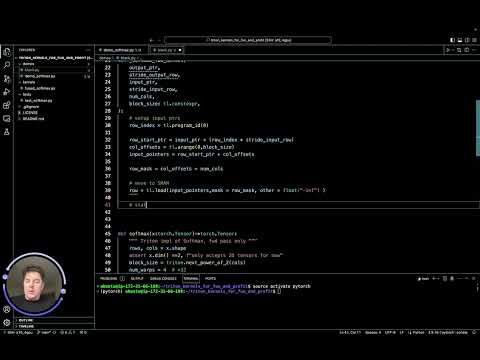
Task: Open the Remote Explorer view
Action: pos(7,119)
